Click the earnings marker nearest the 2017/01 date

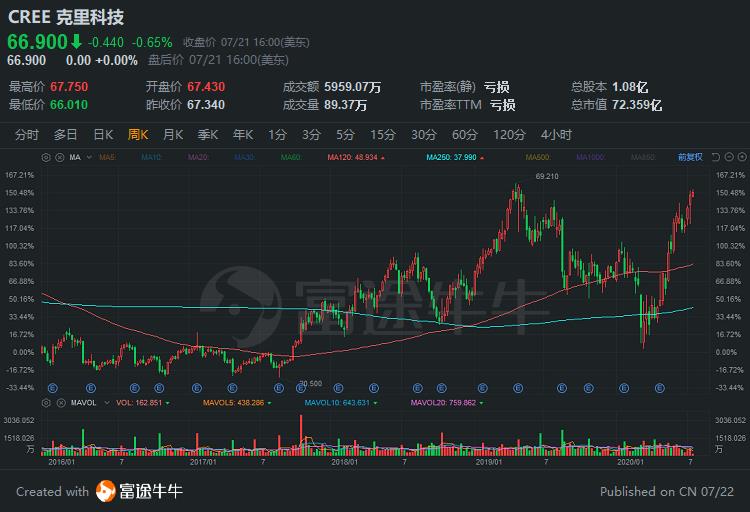[x=197, y=388]
